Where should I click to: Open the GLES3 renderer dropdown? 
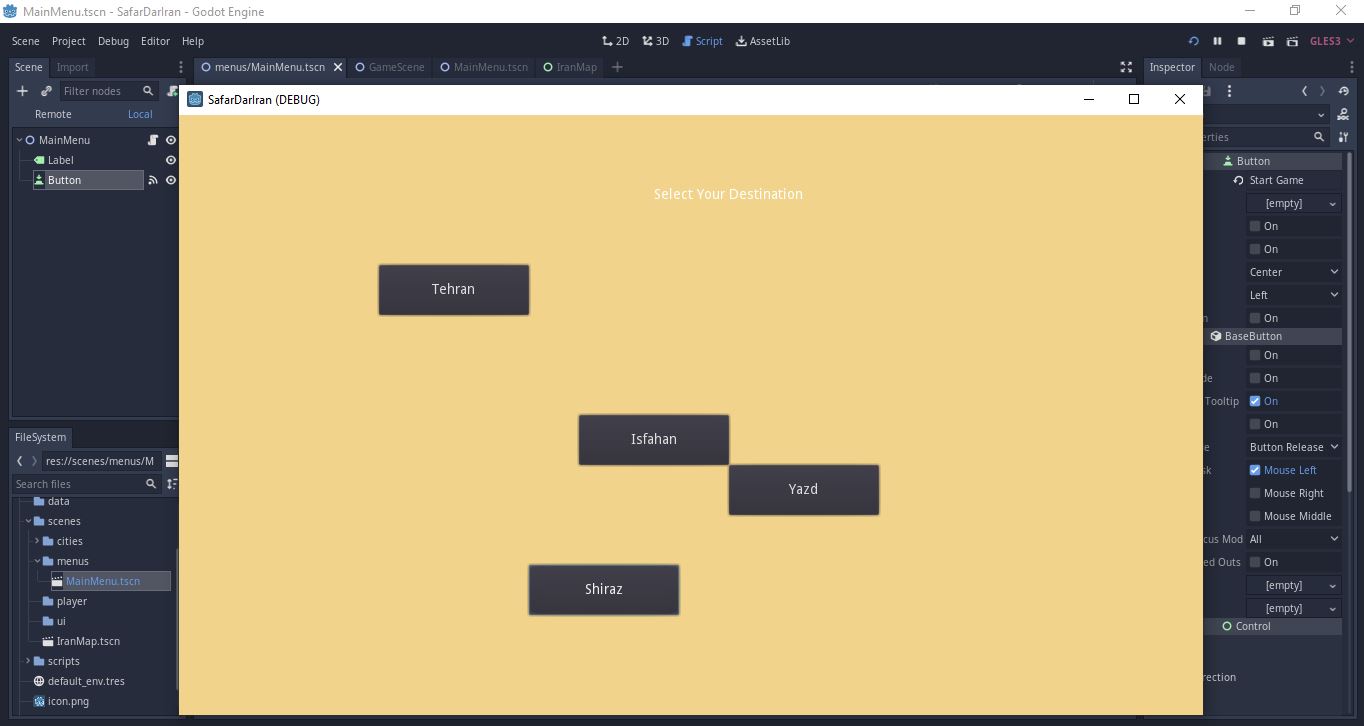click(x=1331, y=41)
